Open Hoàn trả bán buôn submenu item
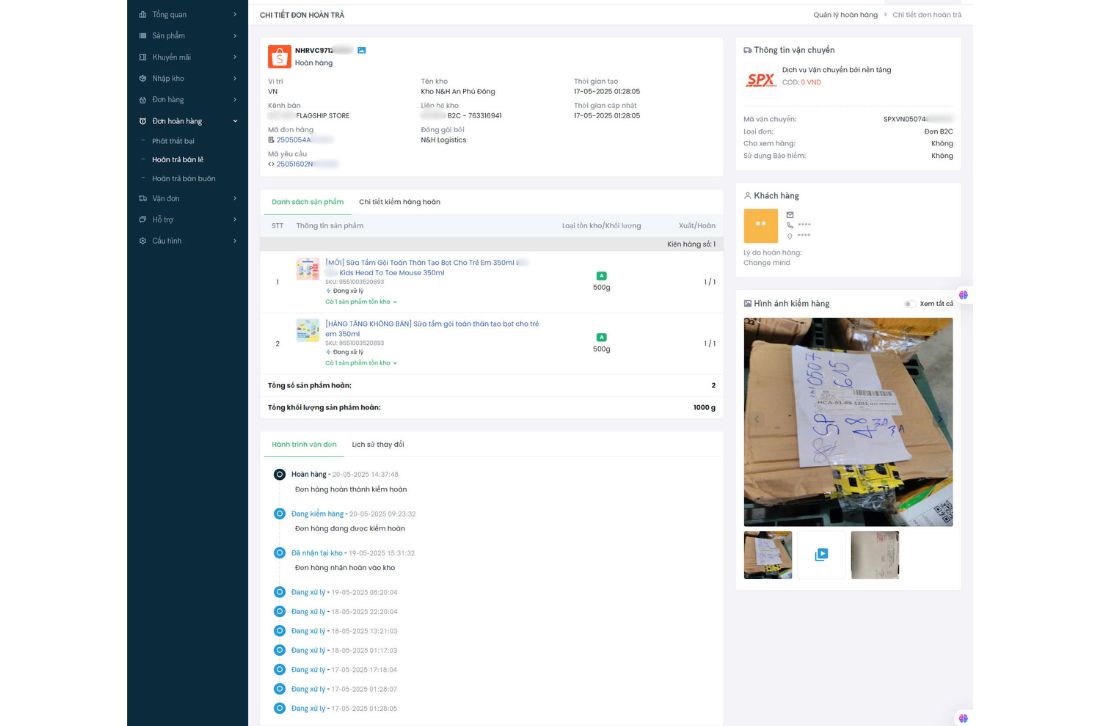 [x=184, y=179]
